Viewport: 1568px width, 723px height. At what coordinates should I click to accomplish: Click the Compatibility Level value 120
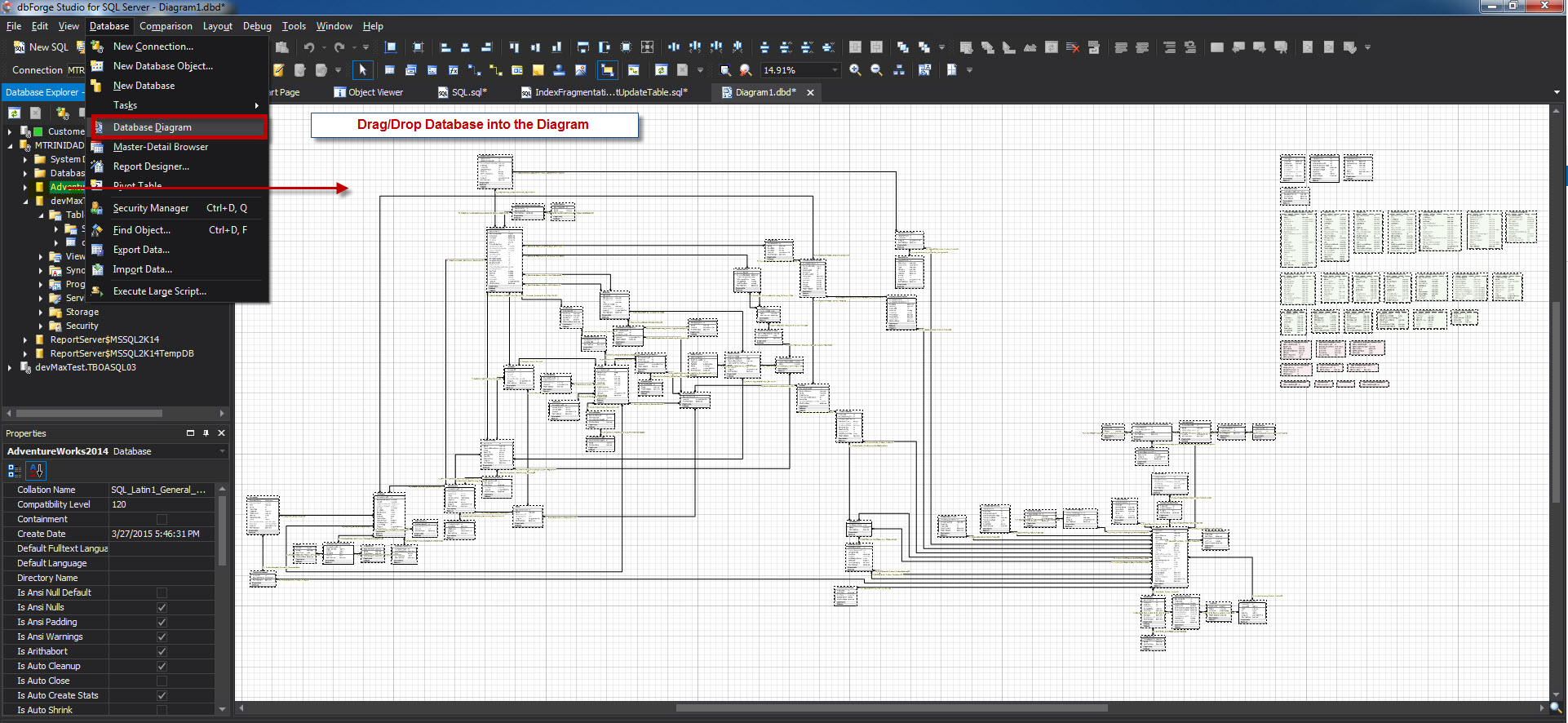[162, 504]
